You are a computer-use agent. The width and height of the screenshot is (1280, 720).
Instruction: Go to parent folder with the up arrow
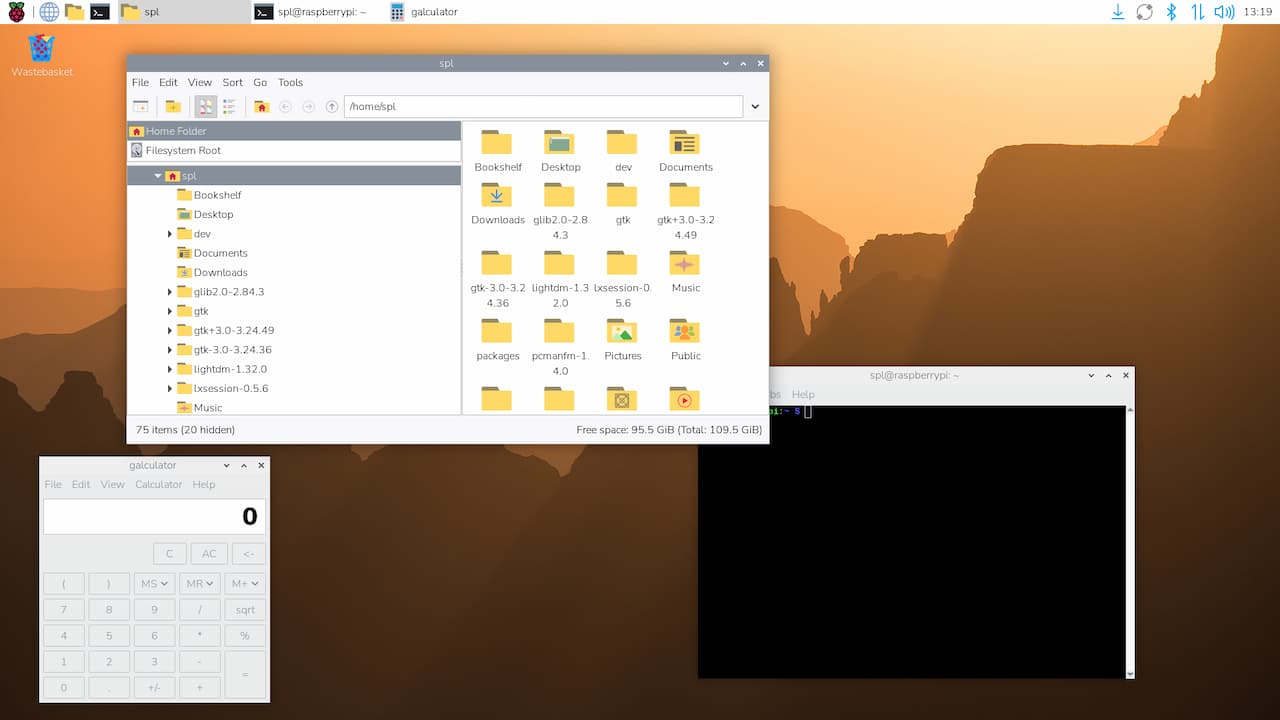(332, 107)
